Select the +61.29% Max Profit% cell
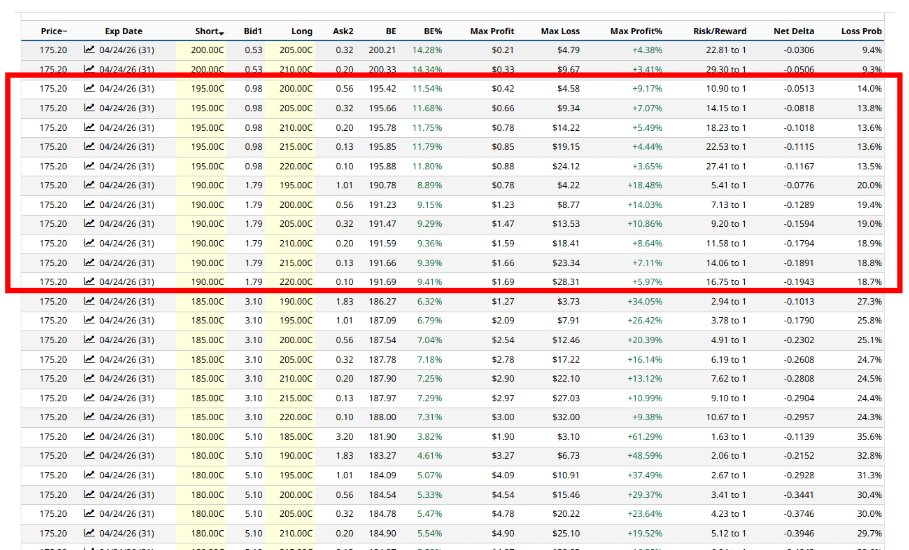Viewport: 909px width, 550px height. [x=641, y=436]
